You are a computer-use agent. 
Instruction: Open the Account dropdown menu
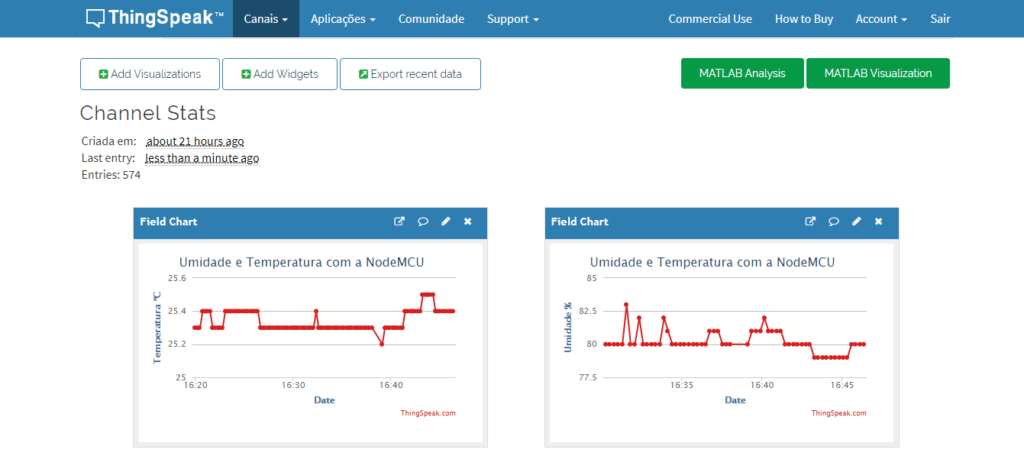click(881, 19)
